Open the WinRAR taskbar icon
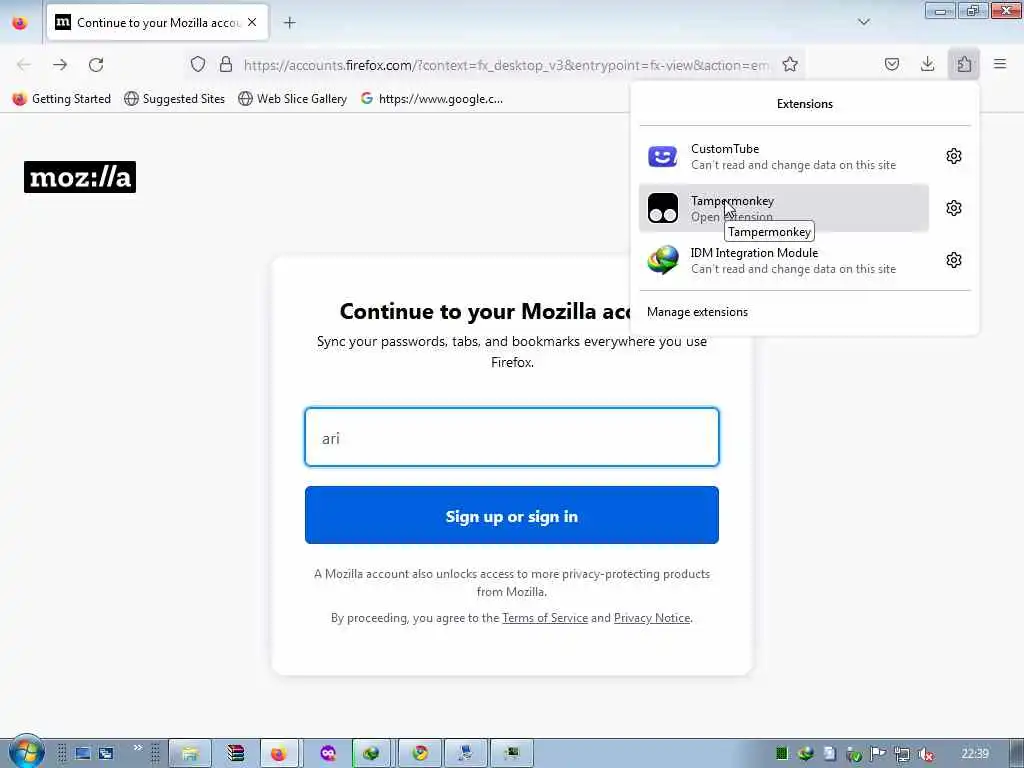This screenshot has height=768, width=1024. (235, 754)
